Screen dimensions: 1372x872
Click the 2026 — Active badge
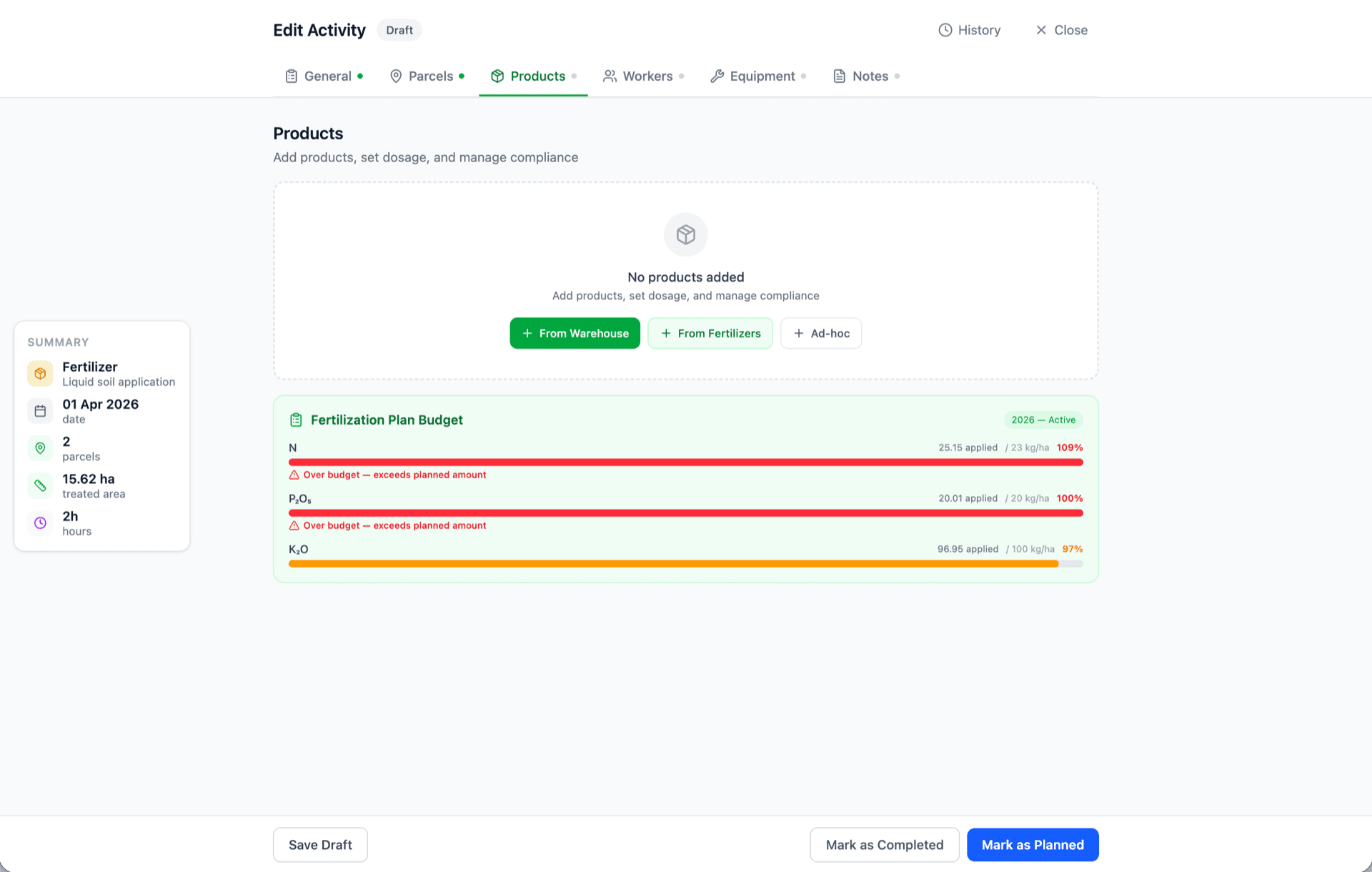pos(1043,420)
